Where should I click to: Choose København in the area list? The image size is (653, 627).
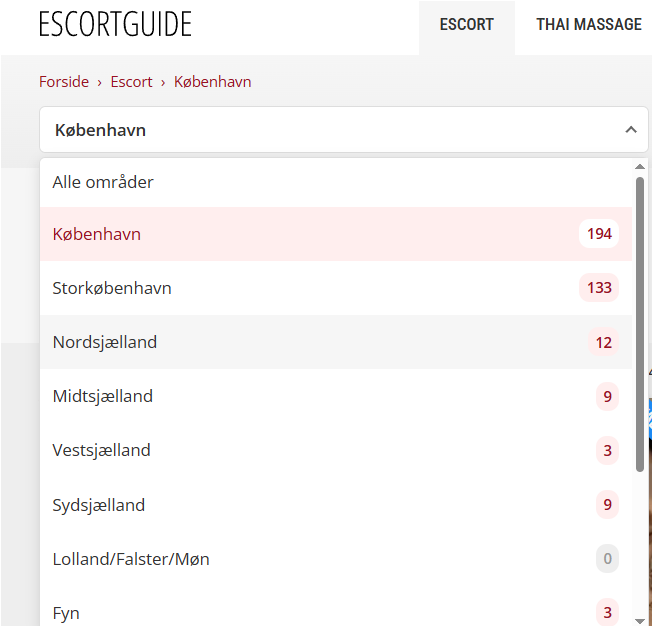[336, 234]
